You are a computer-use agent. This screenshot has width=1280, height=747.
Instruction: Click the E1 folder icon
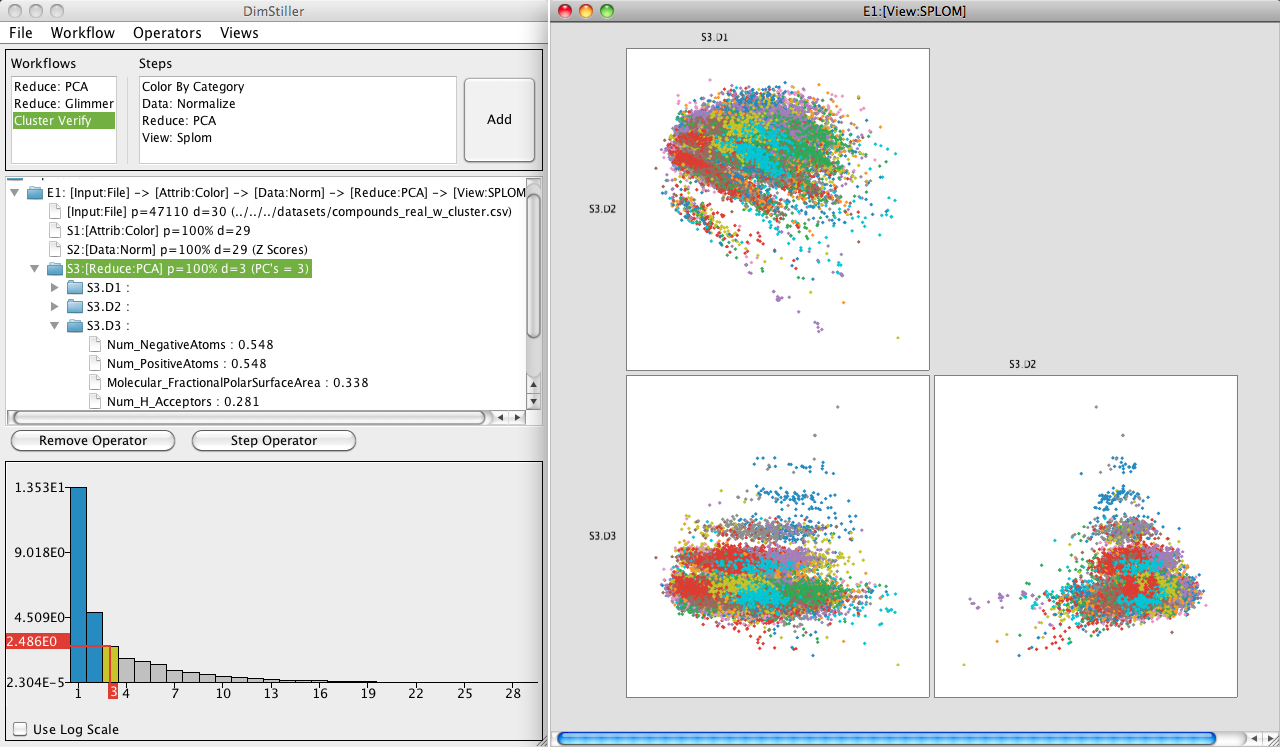pyautogui.click(x=35, y=192)
